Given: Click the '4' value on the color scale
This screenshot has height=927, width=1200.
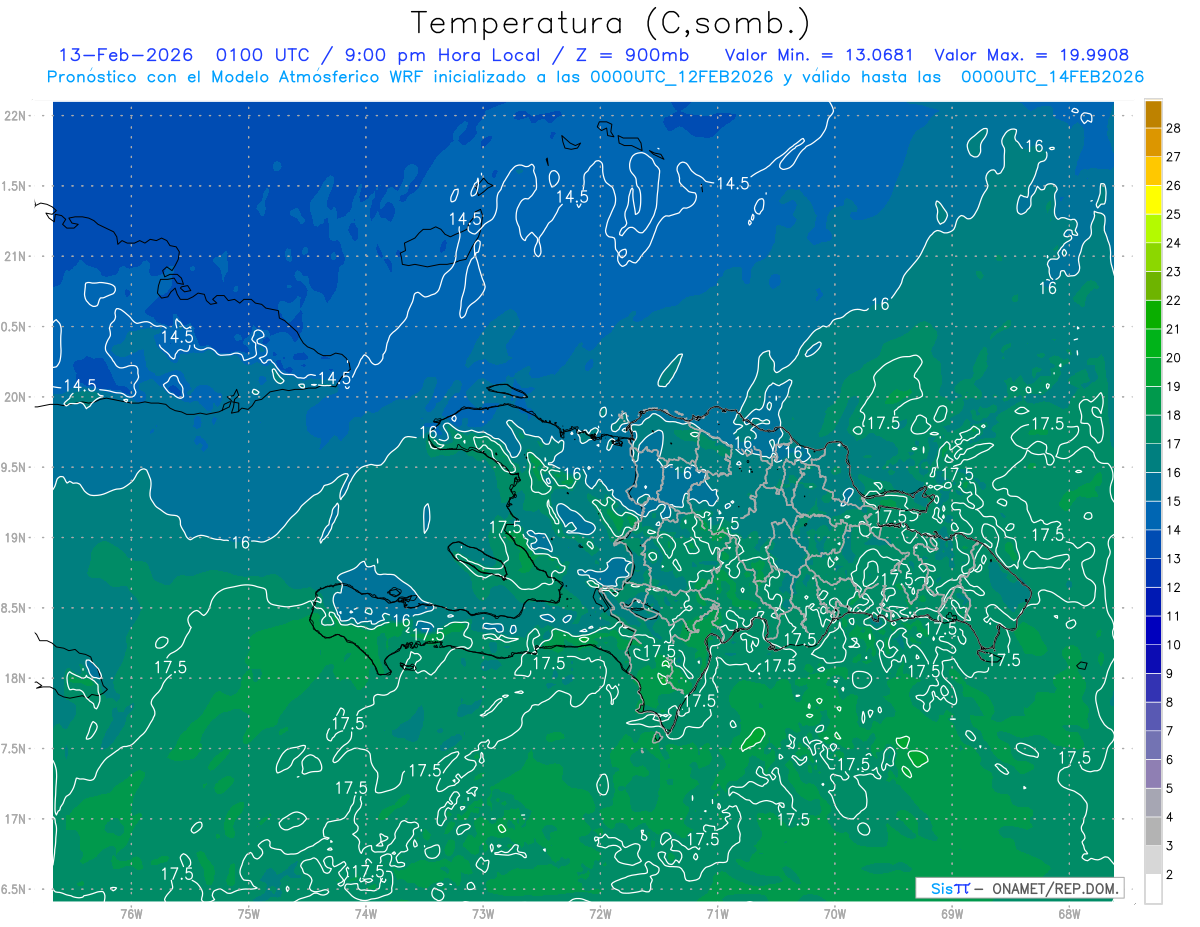Looking at the screenshot, I should click(1171, 817).
